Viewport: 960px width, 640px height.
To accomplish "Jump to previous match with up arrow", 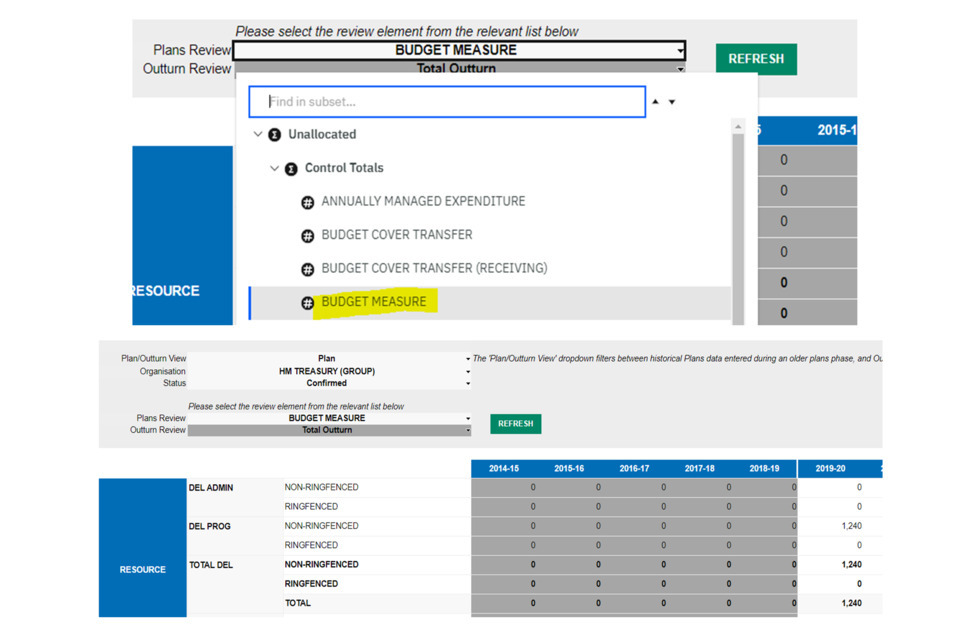I will (x=656, y=102).
